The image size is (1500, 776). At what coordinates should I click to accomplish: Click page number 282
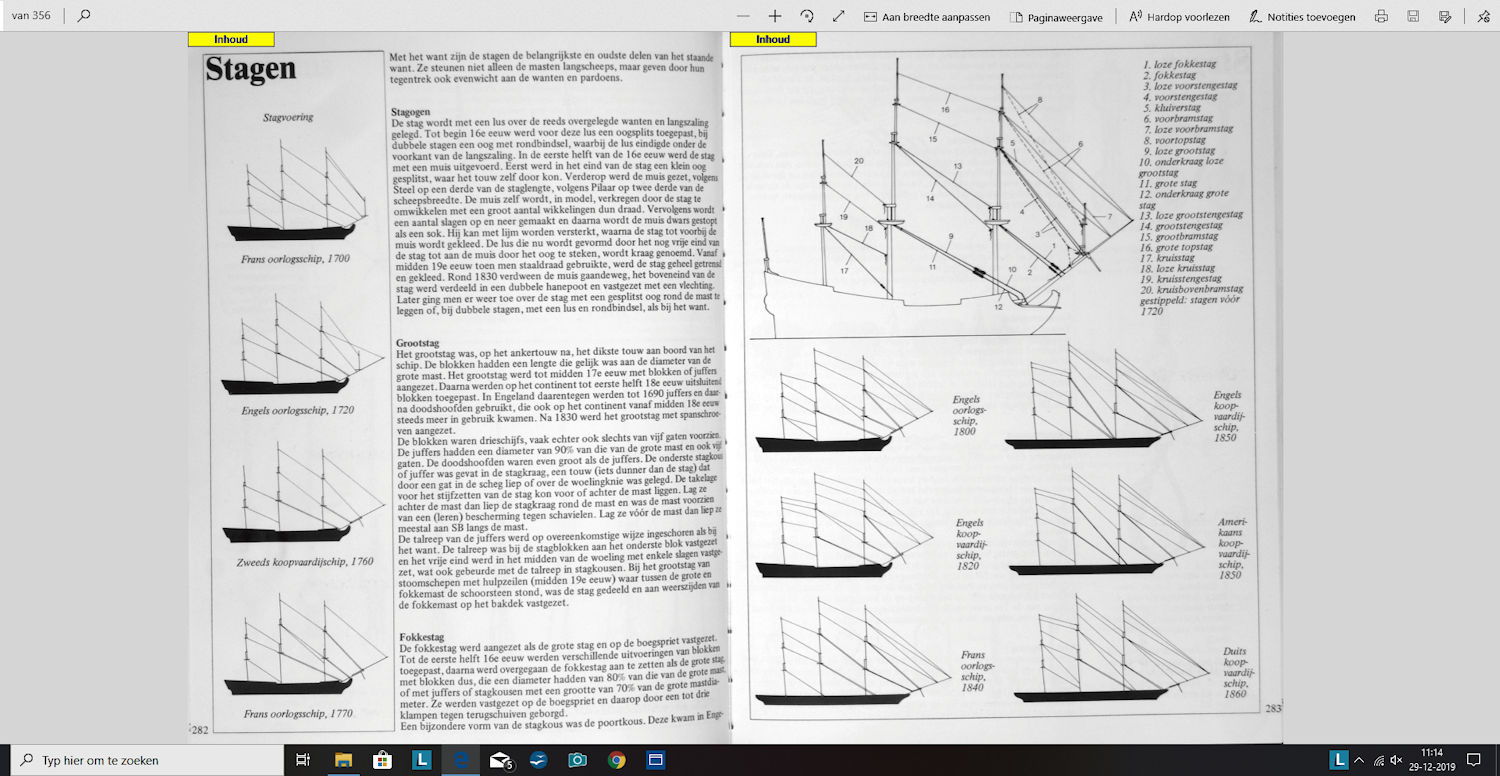pos(199,730)
